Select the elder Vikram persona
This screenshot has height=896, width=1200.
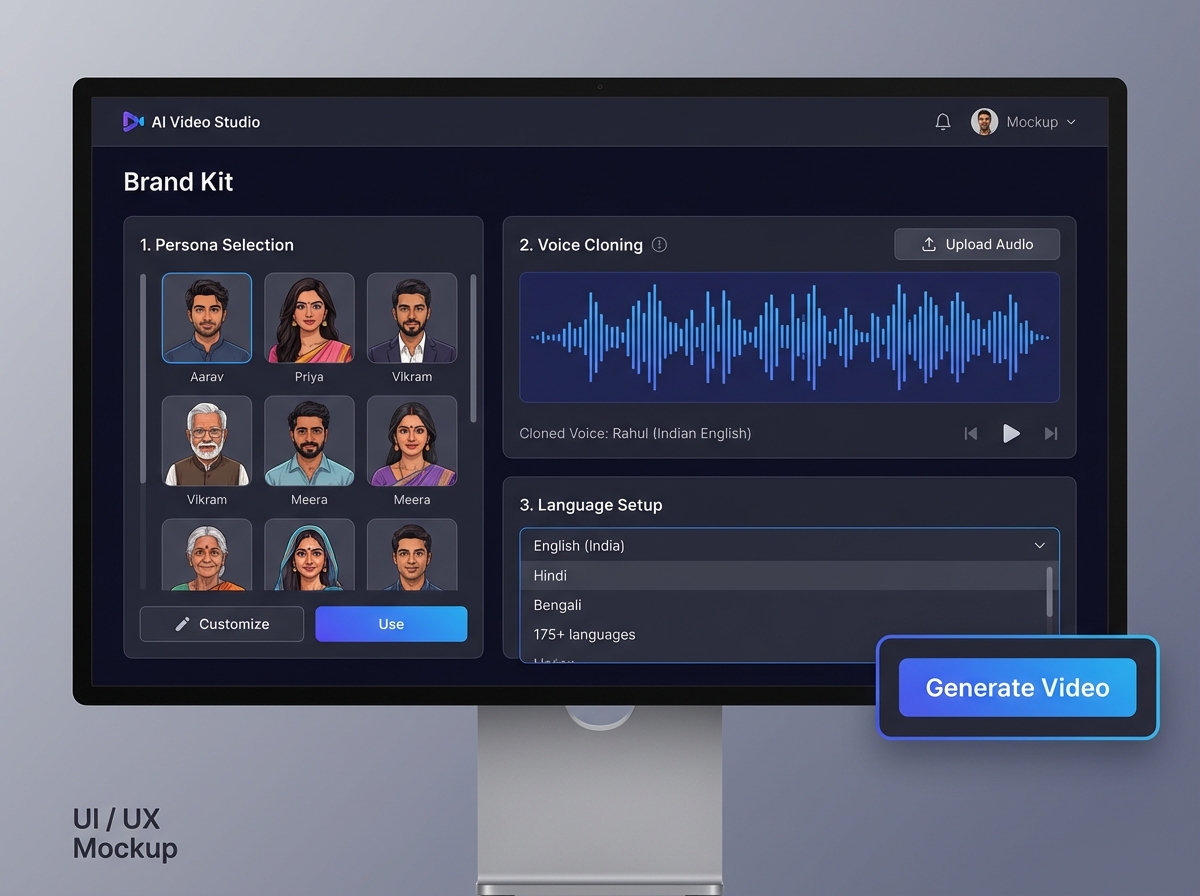(x=207, y=441)
